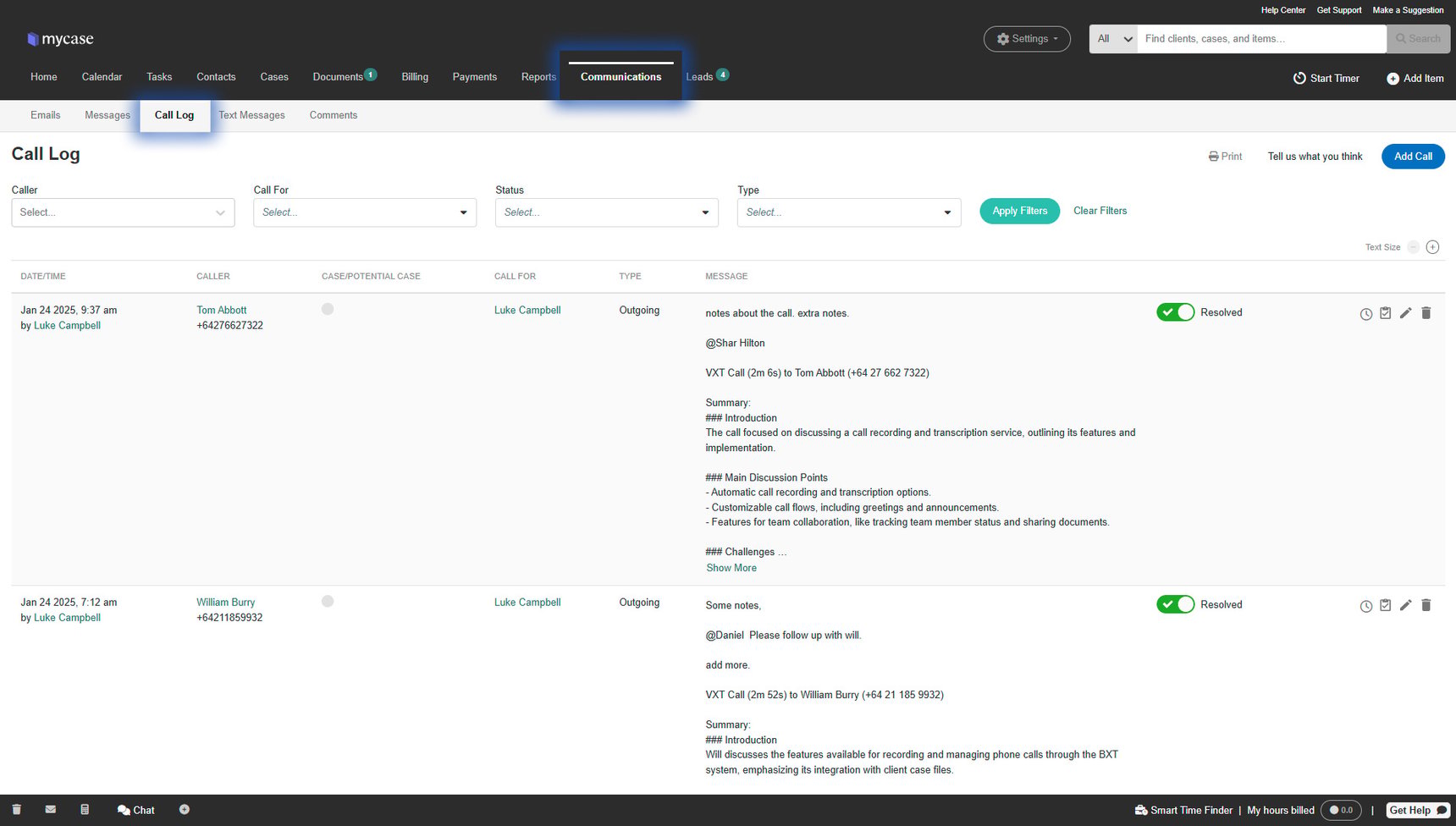Open the Type filter dropdown
Viewport: 1456px width, 826px height.
[x=849, y=212]
